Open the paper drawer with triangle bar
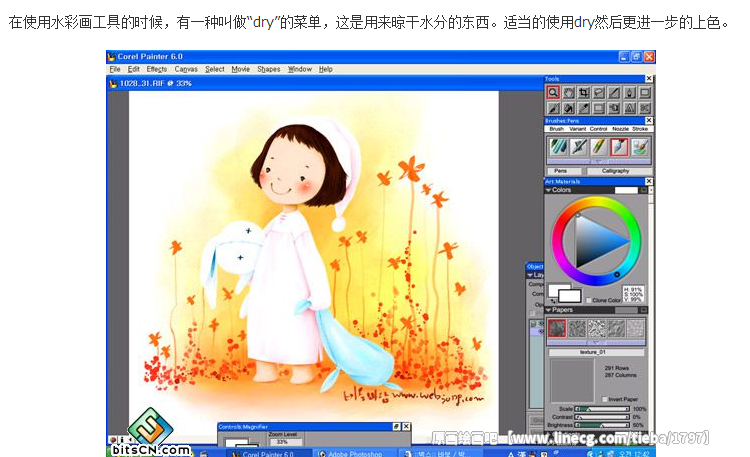Screen dimensions: 750x457 click(x=596, y=343)
